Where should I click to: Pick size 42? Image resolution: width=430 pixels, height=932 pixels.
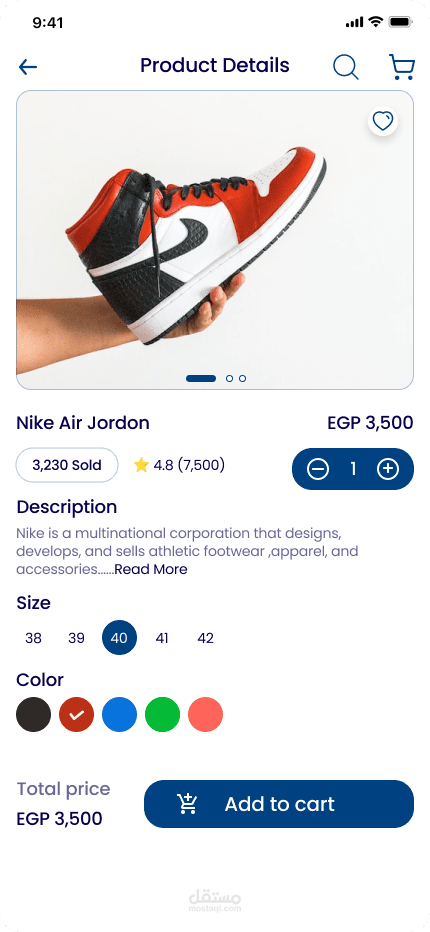coord(205,638)
